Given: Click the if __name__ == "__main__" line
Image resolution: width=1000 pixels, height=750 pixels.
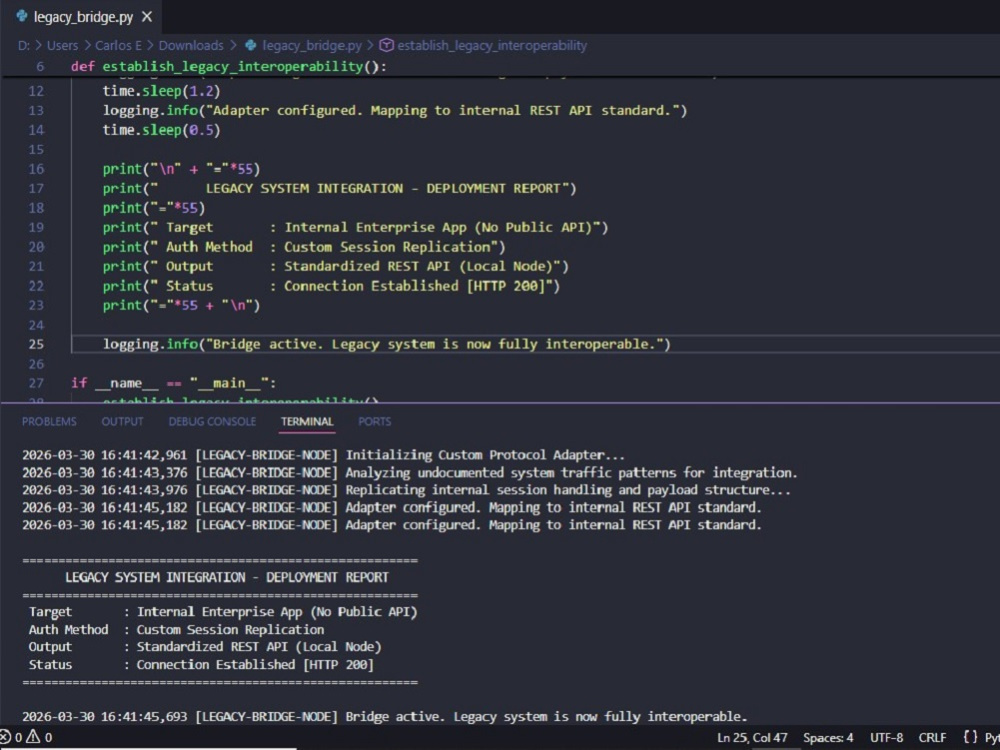Looking at the screenshot, I should pos(174,383).
